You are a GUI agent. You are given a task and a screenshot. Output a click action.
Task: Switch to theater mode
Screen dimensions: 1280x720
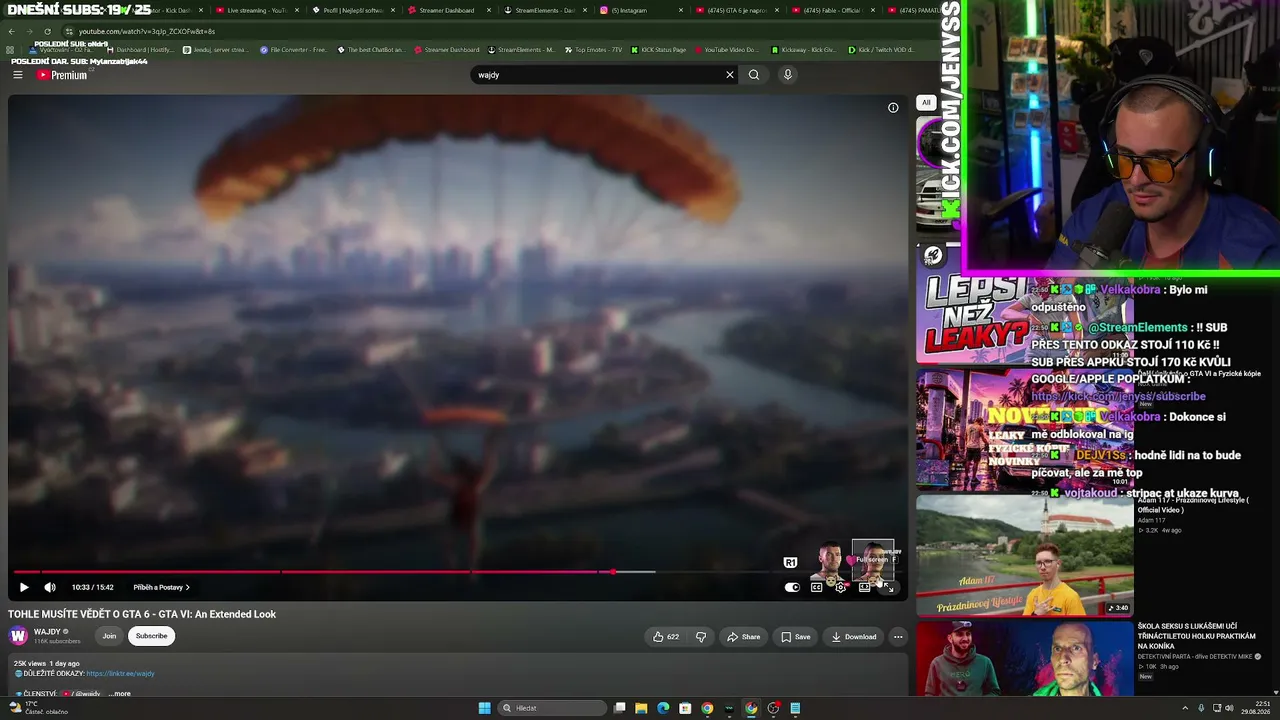(864, 587)
